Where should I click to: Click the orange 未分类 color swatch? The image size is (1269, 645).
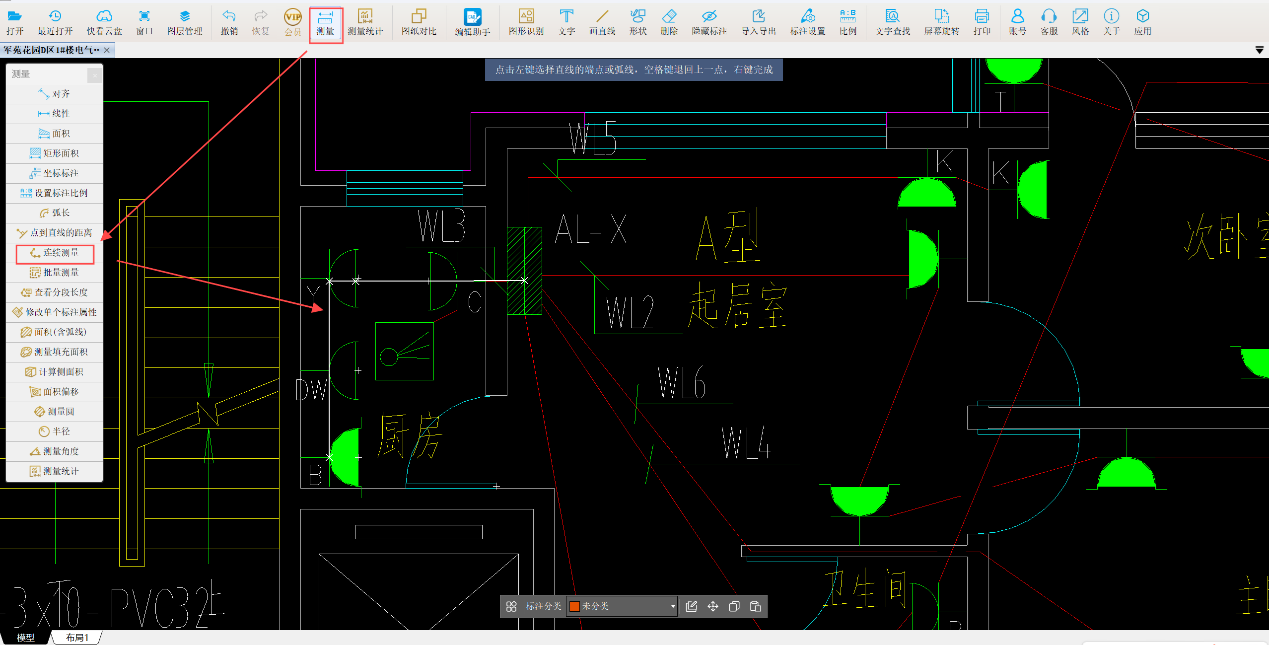point(574,607)
